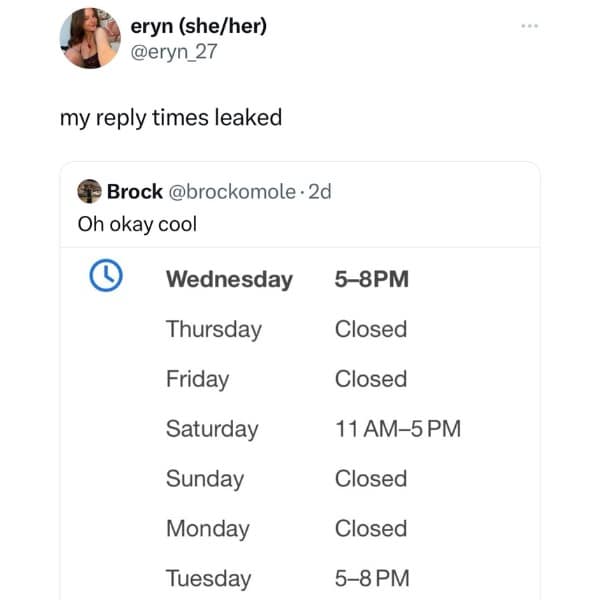This screenshot has width=600, height=600.
Task: Click the @eryn_27 handle
Action: coord(174,51)
